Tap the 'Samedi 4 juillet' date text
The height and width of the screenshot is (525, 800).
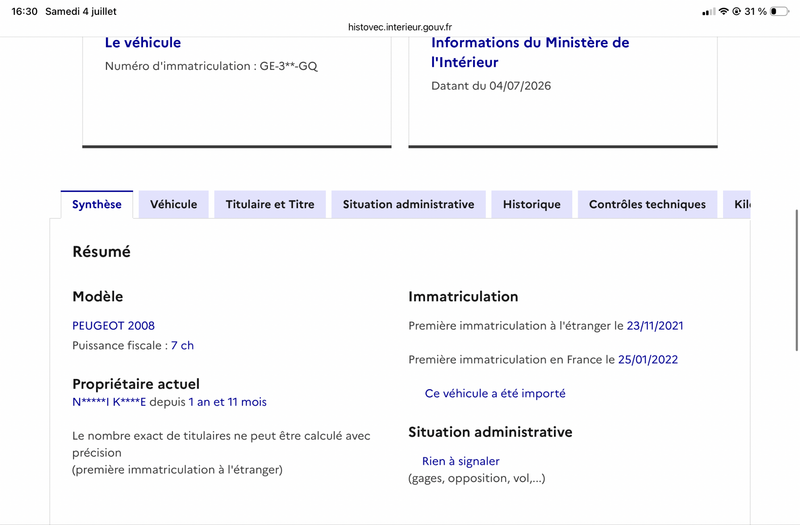(81, 11)
